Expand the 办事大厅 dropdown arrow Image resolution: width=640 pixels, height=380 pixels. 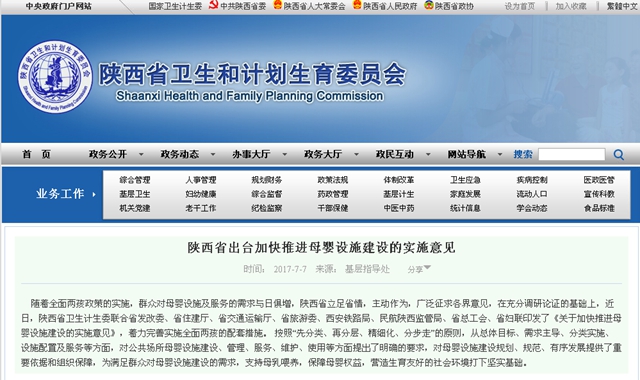[x=284, y=154]
